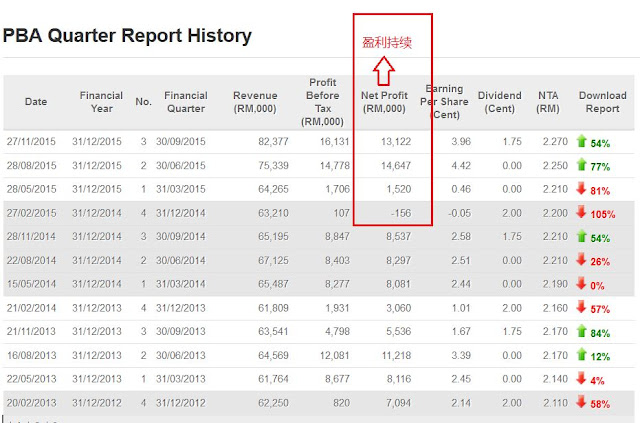
Task: Click financial quarter cell 30/09/2013
Action: pyautogui.click(x=180, y=331)
